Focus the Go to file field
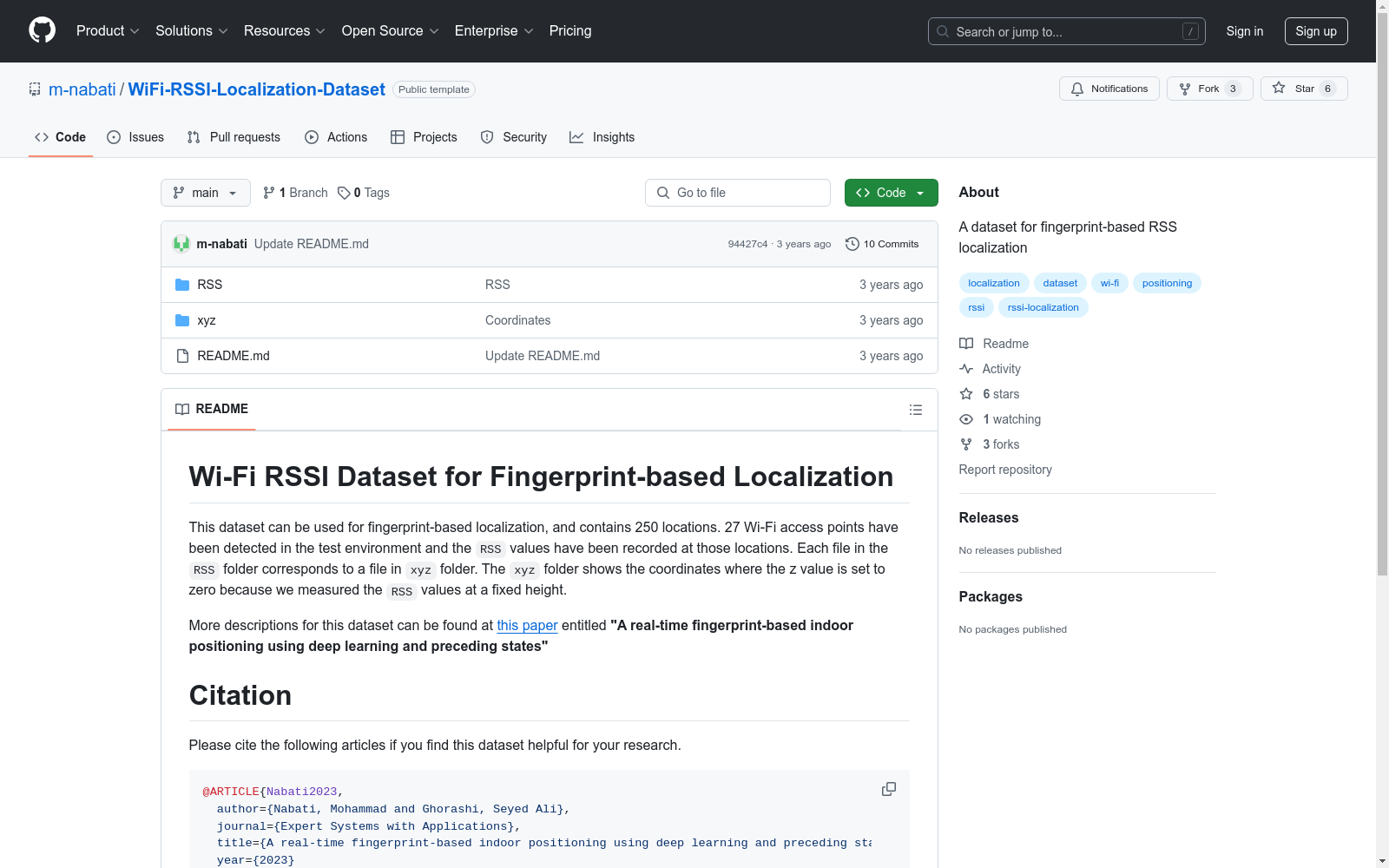The image size is (1389, 868). [738, 193]
